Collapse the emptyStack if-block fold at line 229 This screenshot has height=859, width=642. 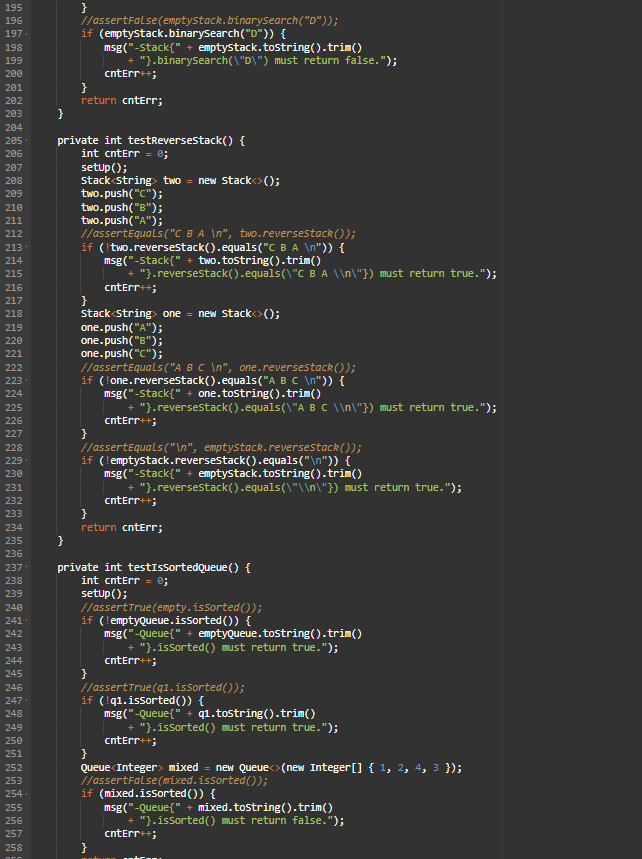(x=27, y=461)
